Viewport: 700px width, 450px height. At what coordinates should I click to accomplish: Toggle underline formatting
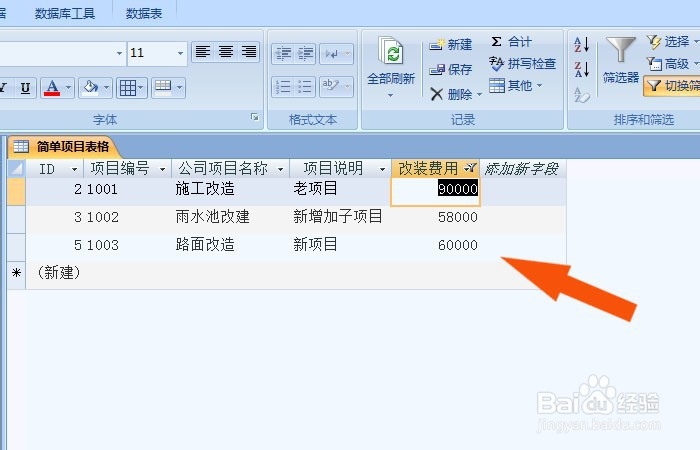tap(25, 88)
